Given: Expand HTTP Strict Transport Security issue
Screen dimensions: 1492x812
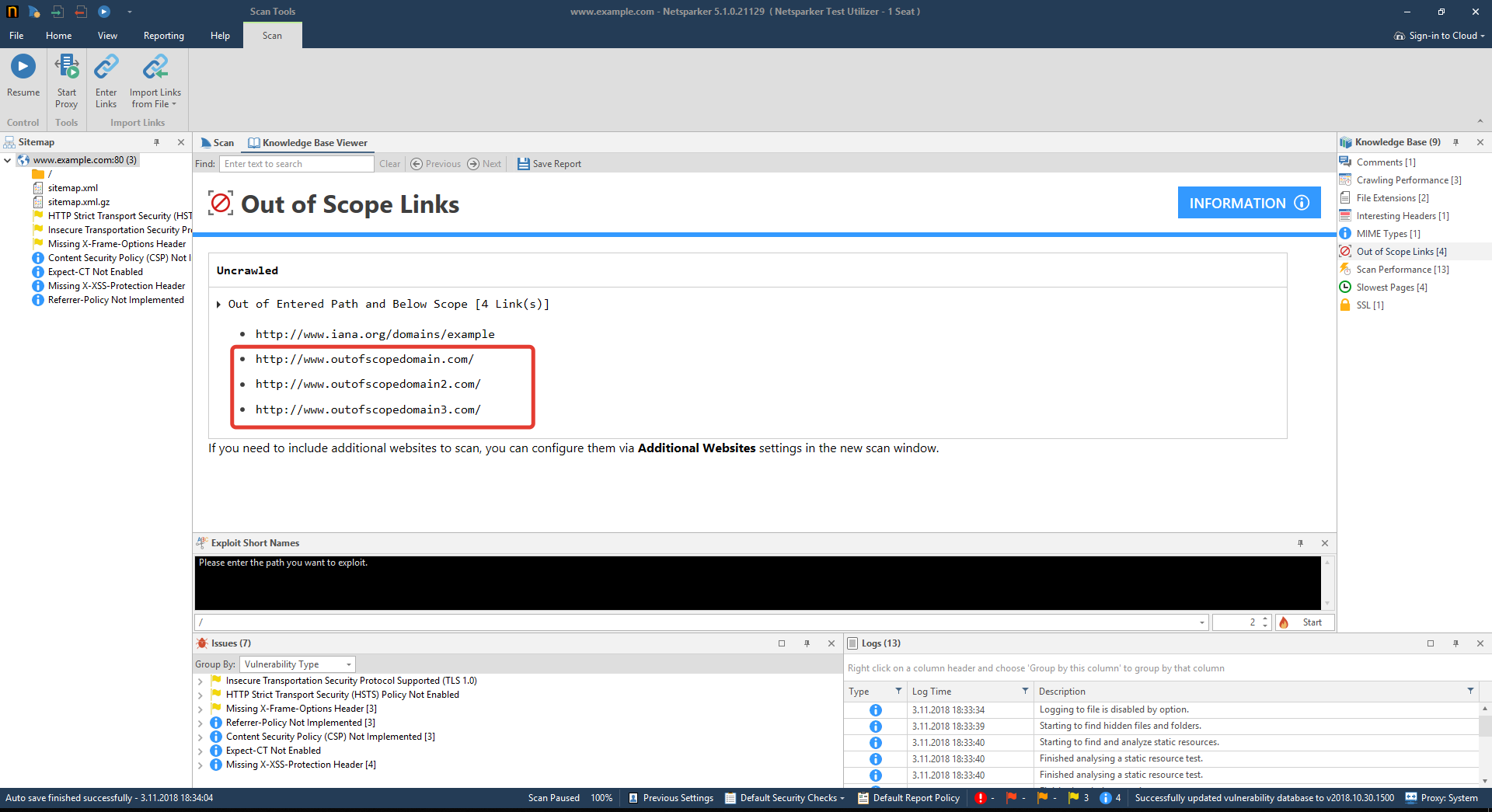Looking at the screenshot, I should coord(200,695).
